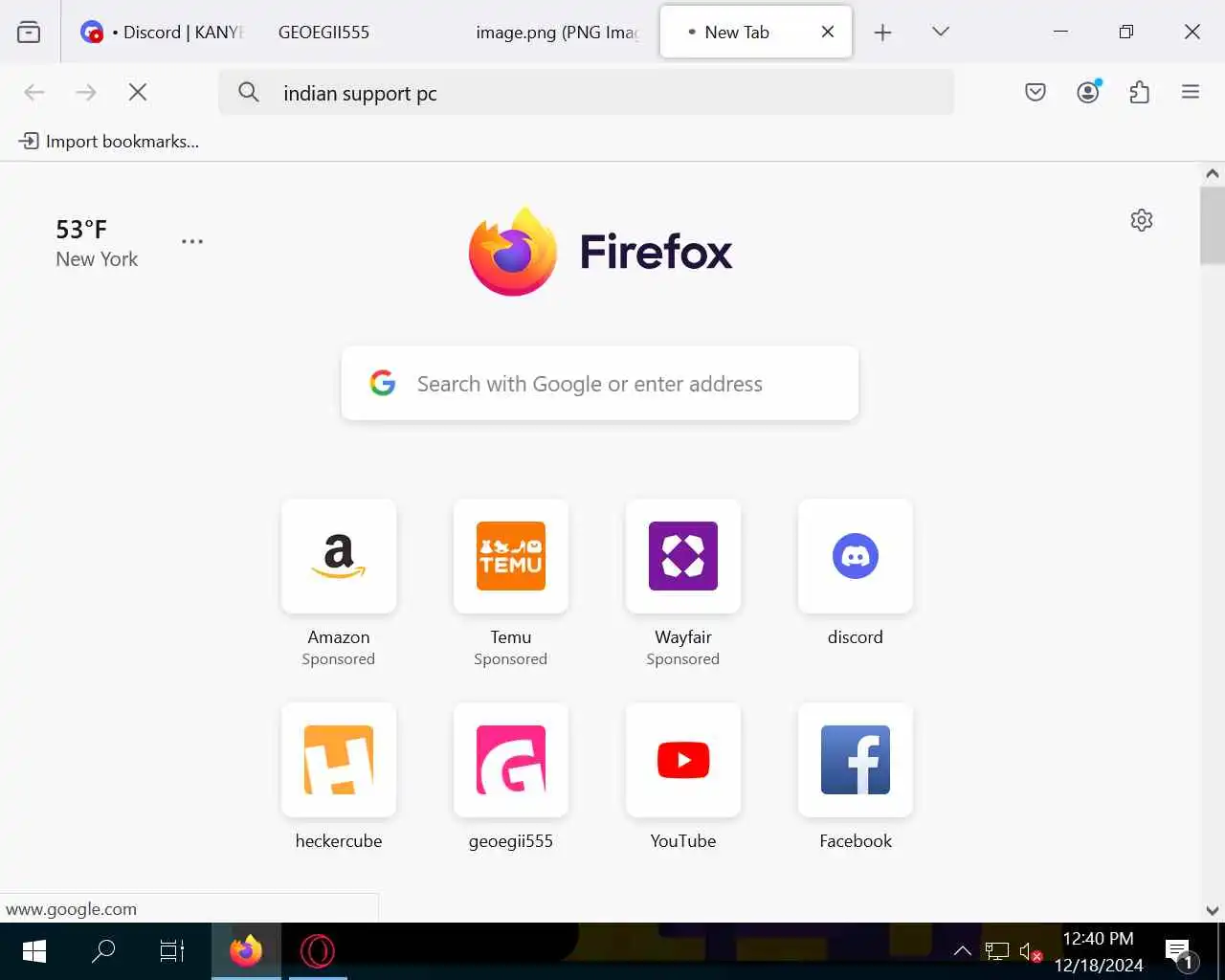Screen dimensions: 1225x980
Task: Switch to the Discord | KANYE tab
Action: pos(162,32)
